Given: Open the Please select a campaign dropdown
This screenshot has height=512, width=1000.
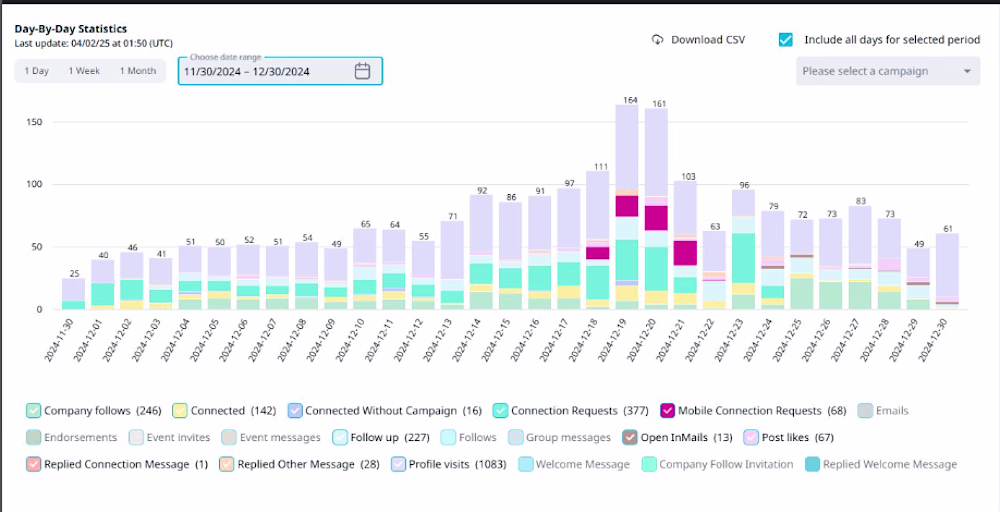Looking at the screenshot, I should (x=888, y=71).
